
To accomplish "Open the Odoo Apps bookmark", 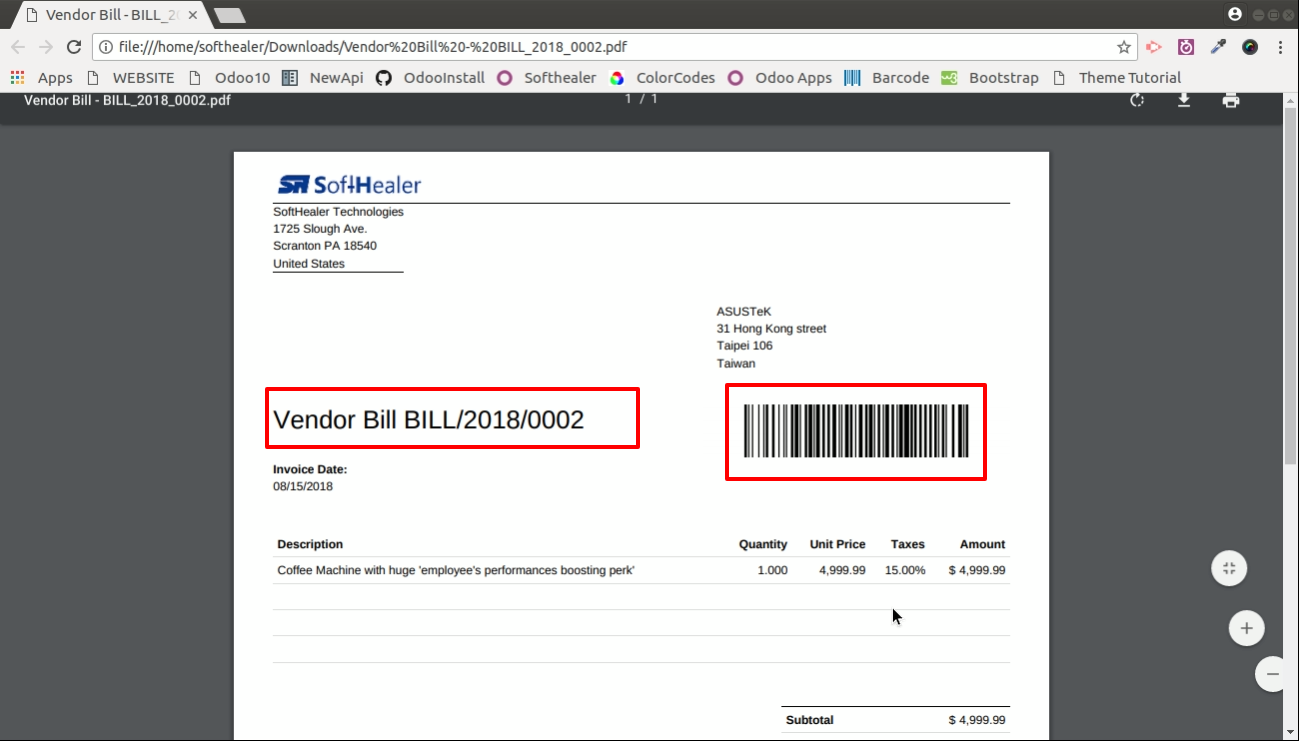I will pyautogui.click(x=780, y=78).
